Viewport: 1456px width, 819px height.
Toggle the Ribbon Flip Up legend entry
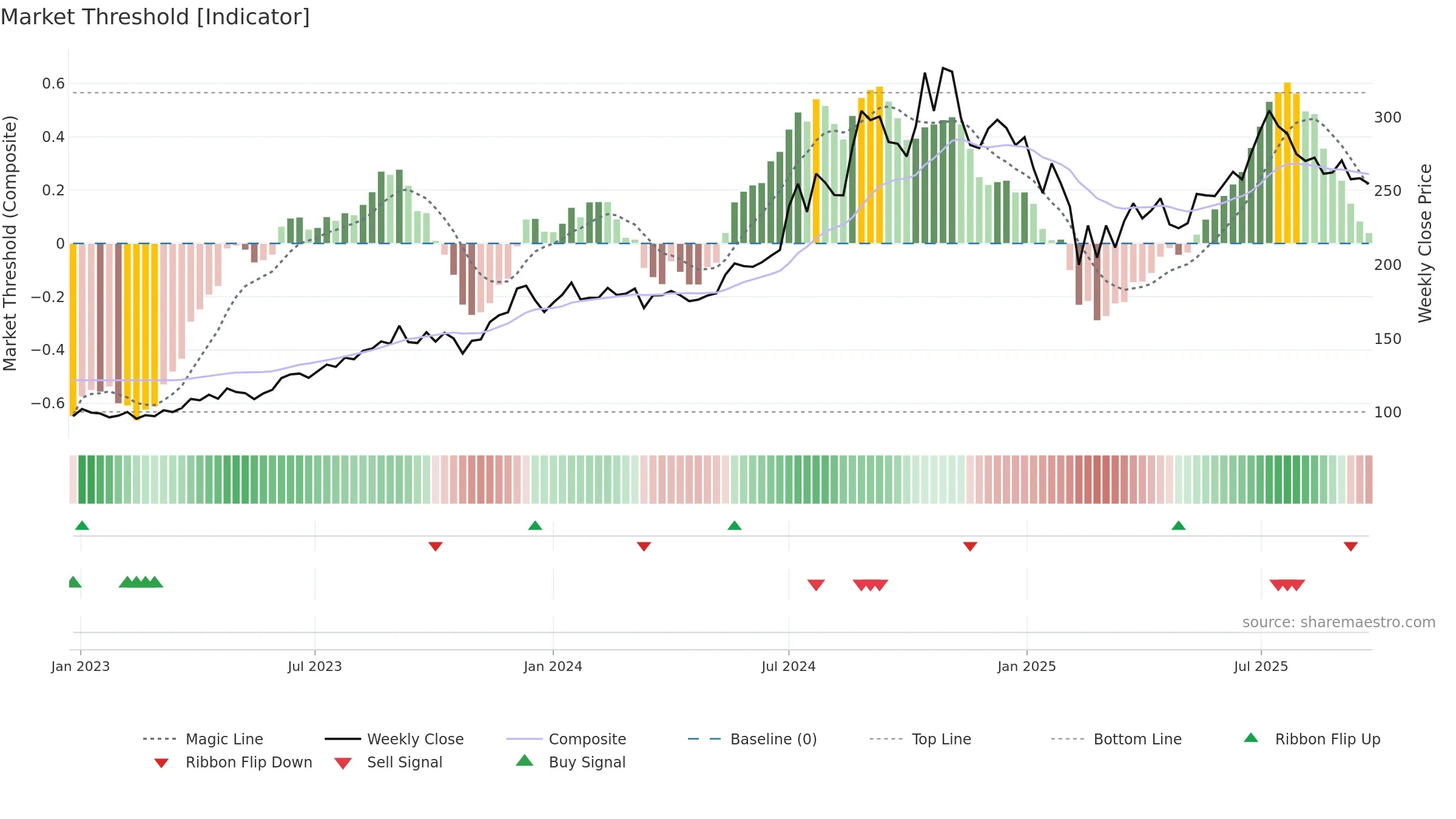[1312, 739]
